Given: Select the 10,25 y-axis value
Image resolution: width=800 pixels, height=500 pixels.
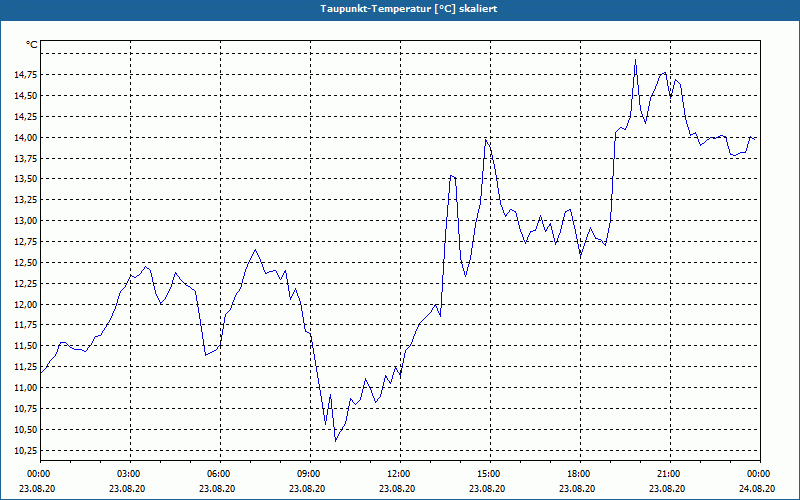Looking at the screenshot, I should point(26,451).
